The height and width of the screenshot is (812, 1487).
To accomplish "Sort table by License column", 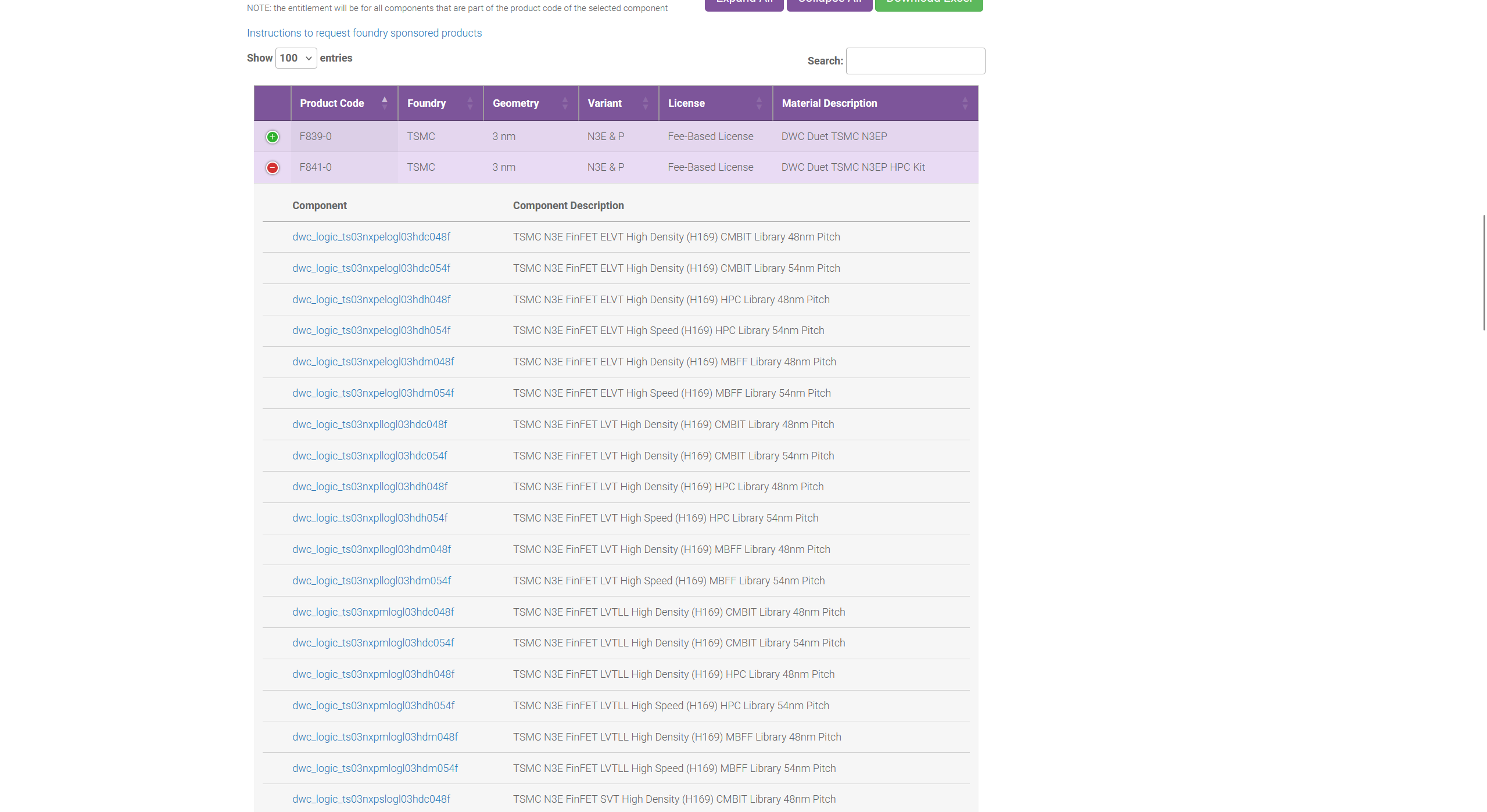I will (715, 103).
